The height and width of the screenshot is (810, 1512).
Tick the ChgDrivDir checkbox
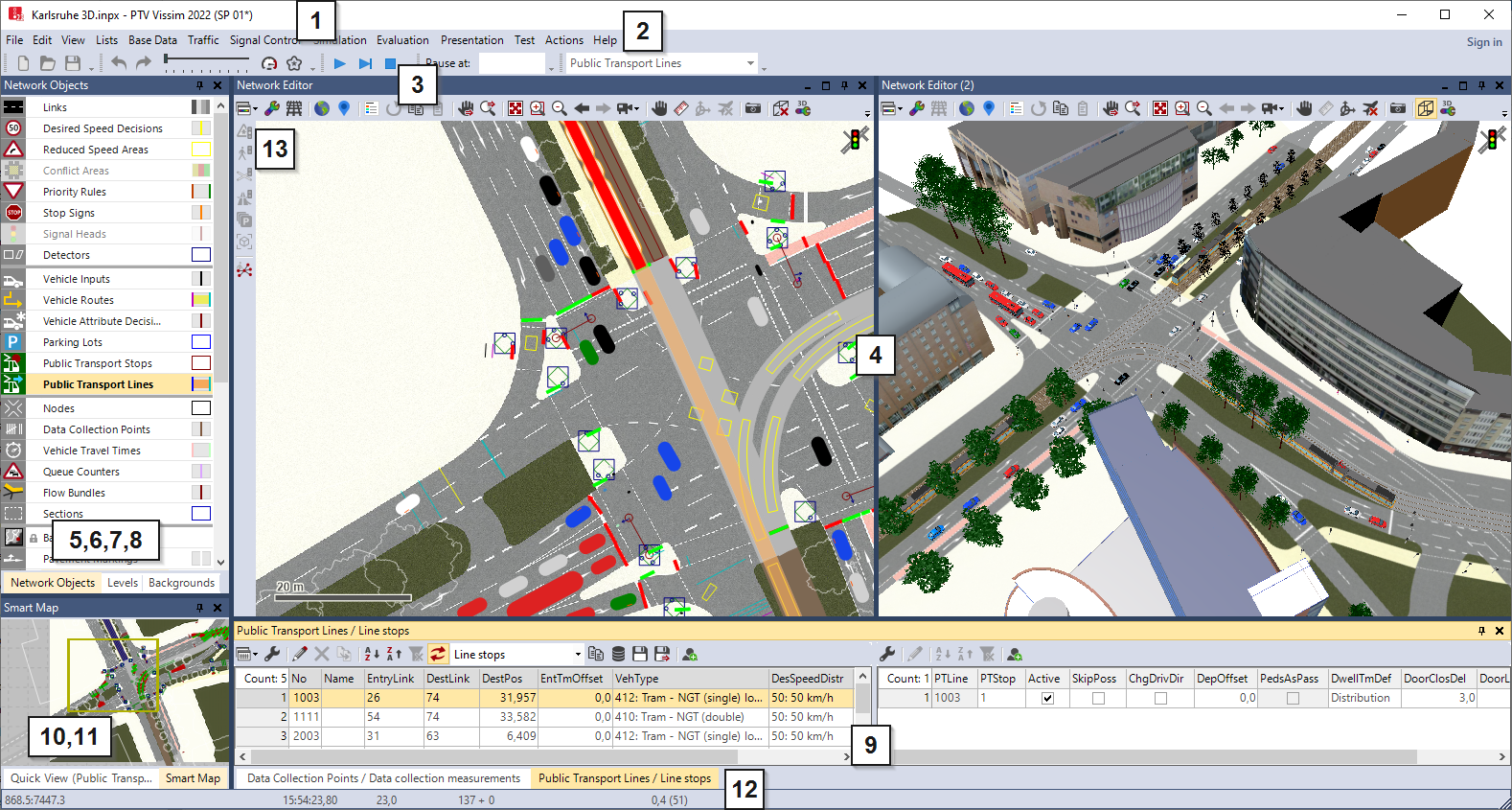coord(1159,698)
